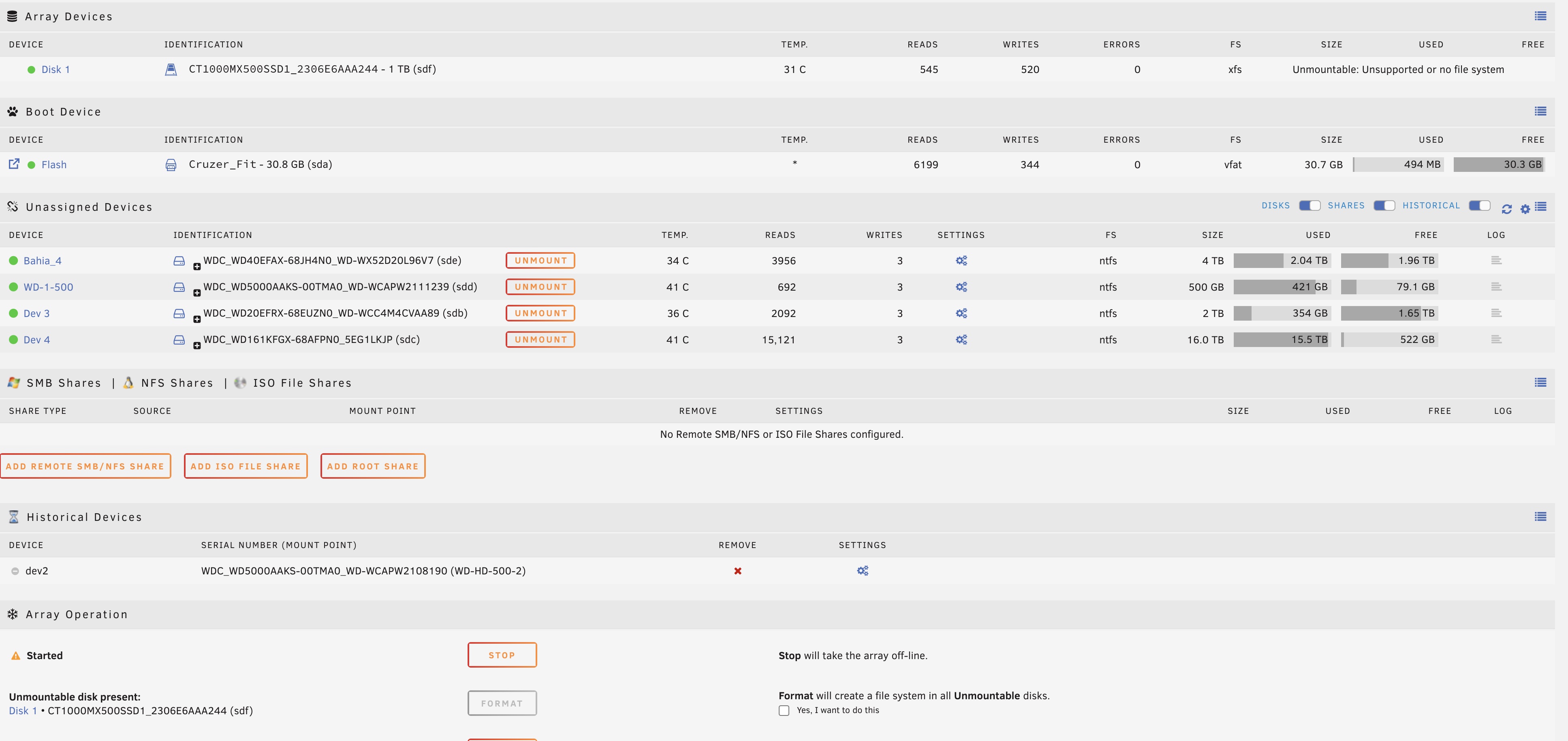Toggle the HISTORICAL switch

click(1479, 206)
